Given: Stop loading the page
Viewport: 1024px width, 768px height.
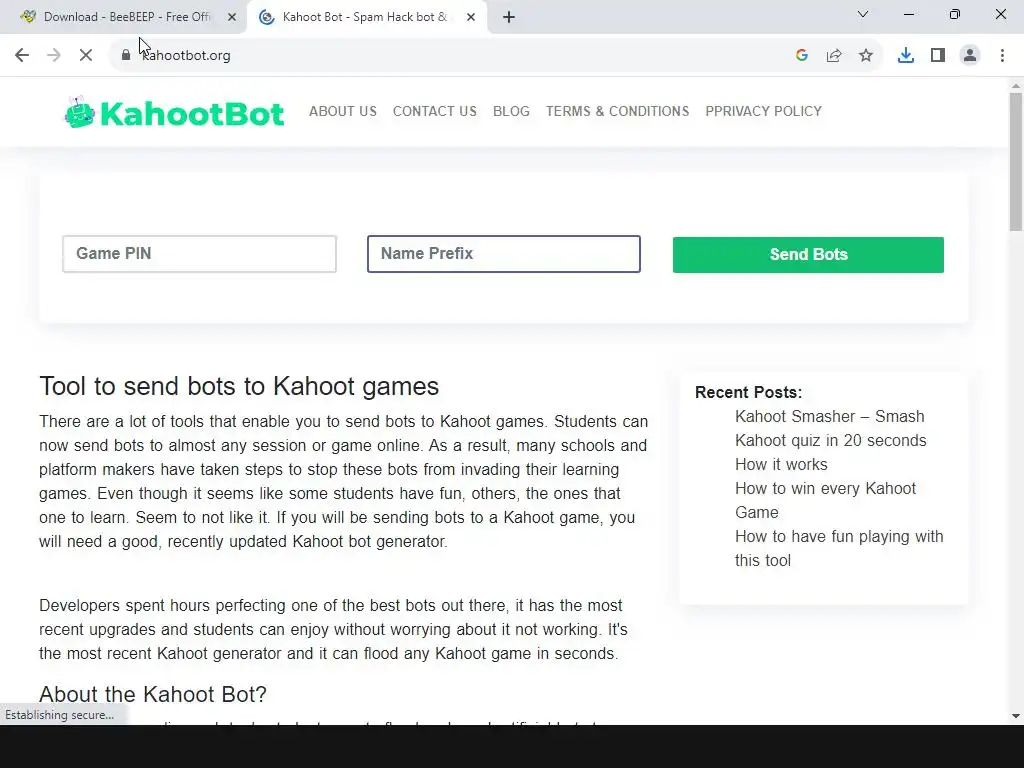Looking at the screenshot, I should [x=86, y=56].
